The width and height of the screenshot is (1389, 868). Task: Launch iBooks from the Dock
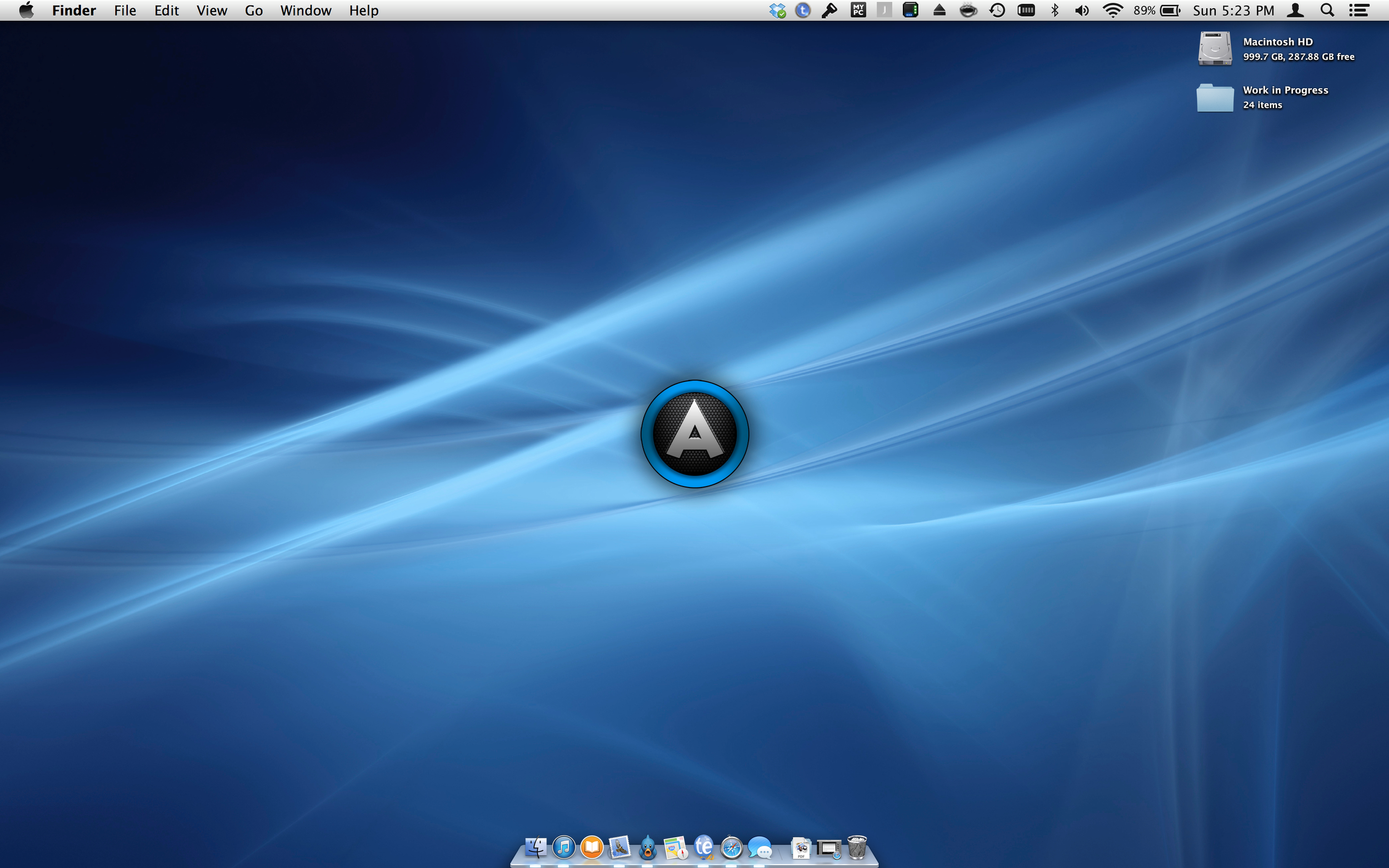[591, 847]
